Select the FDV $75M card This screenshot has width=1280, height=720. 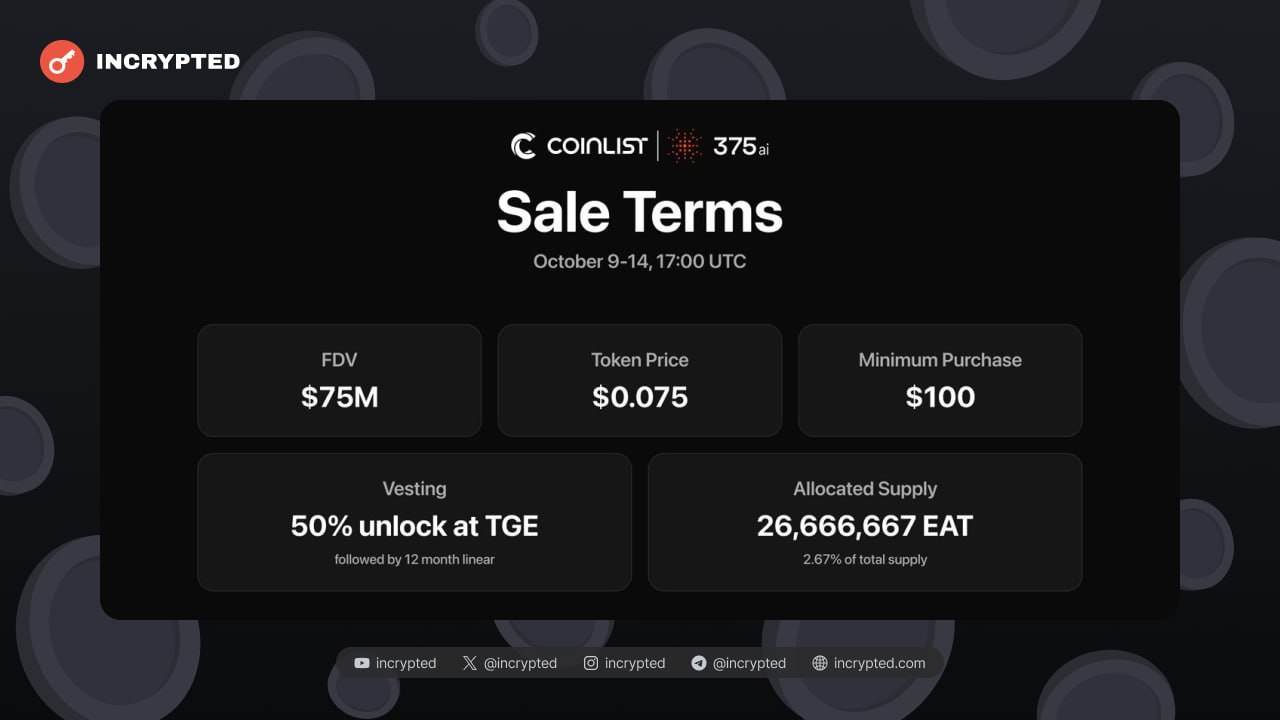pos(339,380)
